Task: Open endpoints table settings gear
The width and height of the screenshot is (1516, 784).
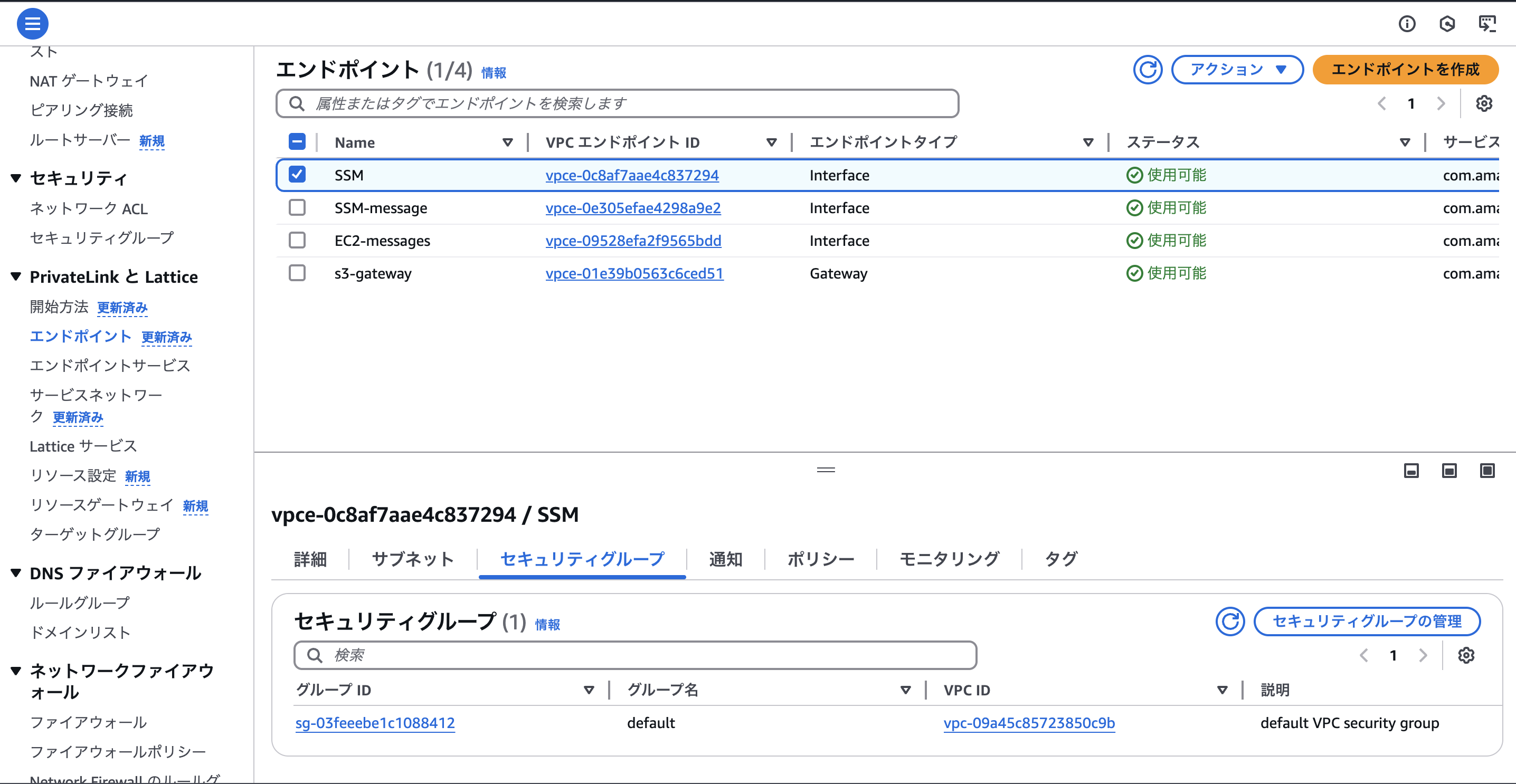Action: pyautogui.click(x=1484, y=103)
